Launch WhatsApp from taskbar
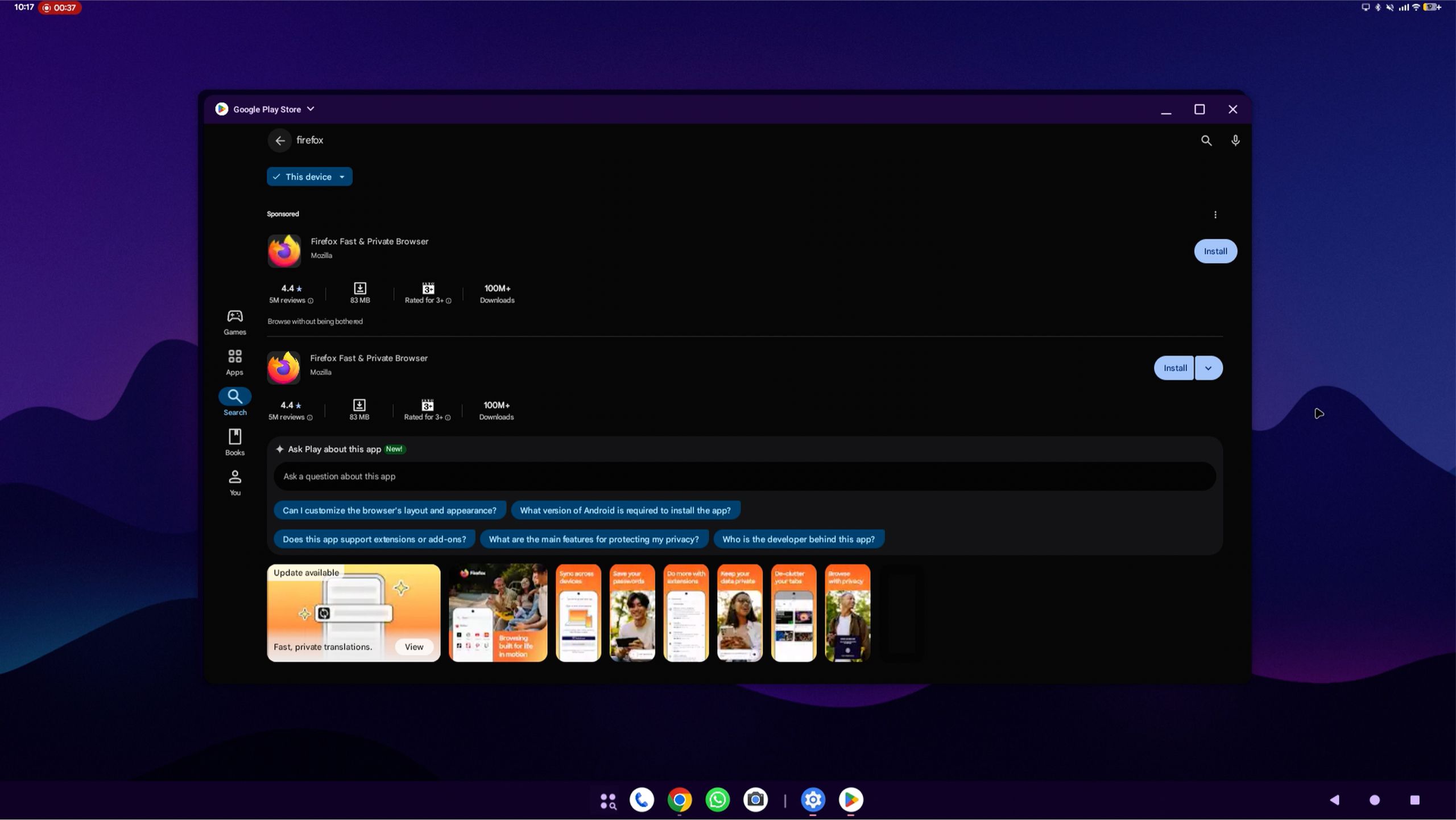This screenshot has width=1456, height=820. tap(718, 800)
